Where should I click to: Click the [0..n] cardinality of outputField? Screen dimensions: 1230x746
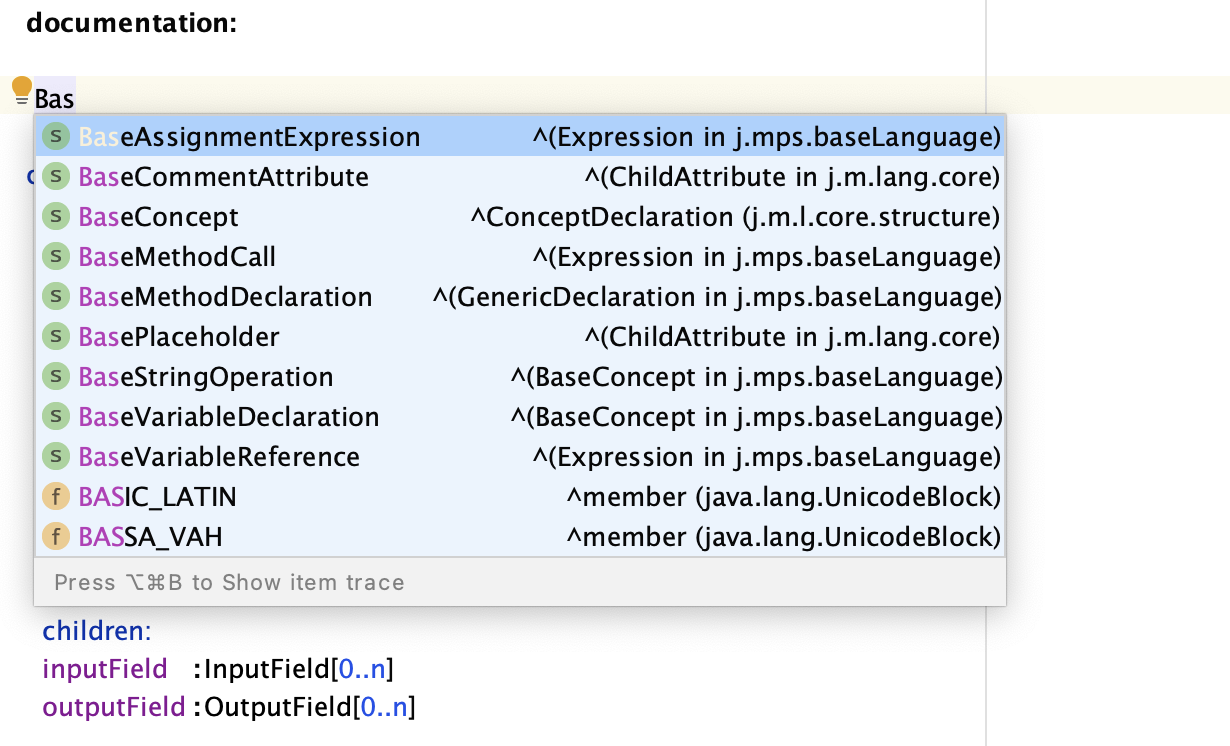[x=386, y=706]
